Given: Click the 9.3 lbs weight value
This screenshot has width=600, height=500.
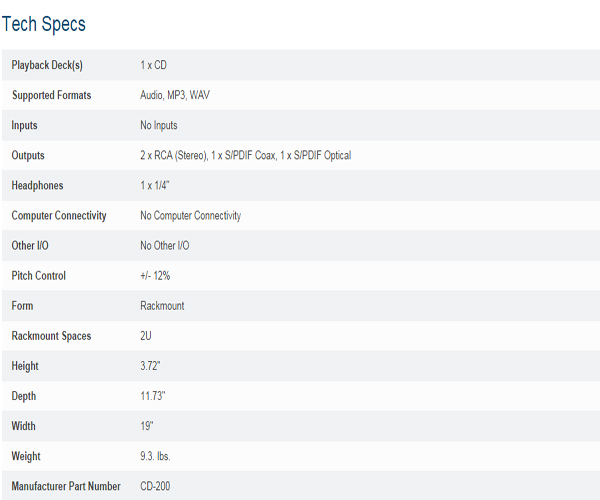Looking at the screenshot, I should pos(155,456).
